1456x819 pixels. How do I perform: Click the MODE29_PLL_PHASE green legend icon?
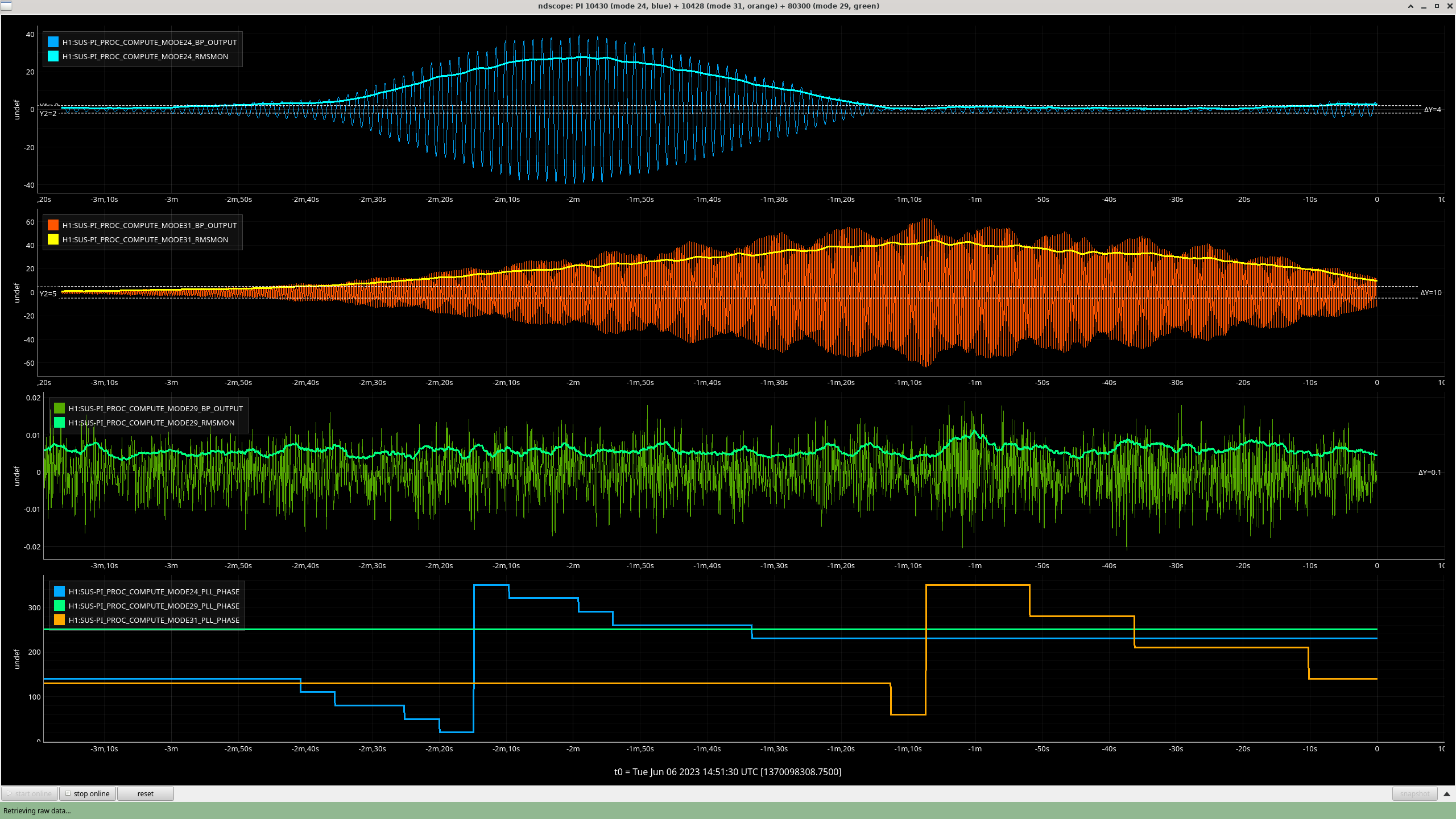[59, 606]
